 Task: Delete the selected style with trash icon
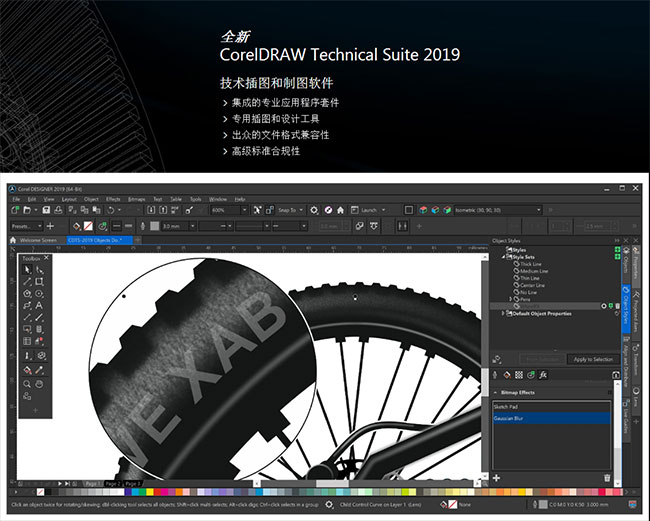click(618, 306)
